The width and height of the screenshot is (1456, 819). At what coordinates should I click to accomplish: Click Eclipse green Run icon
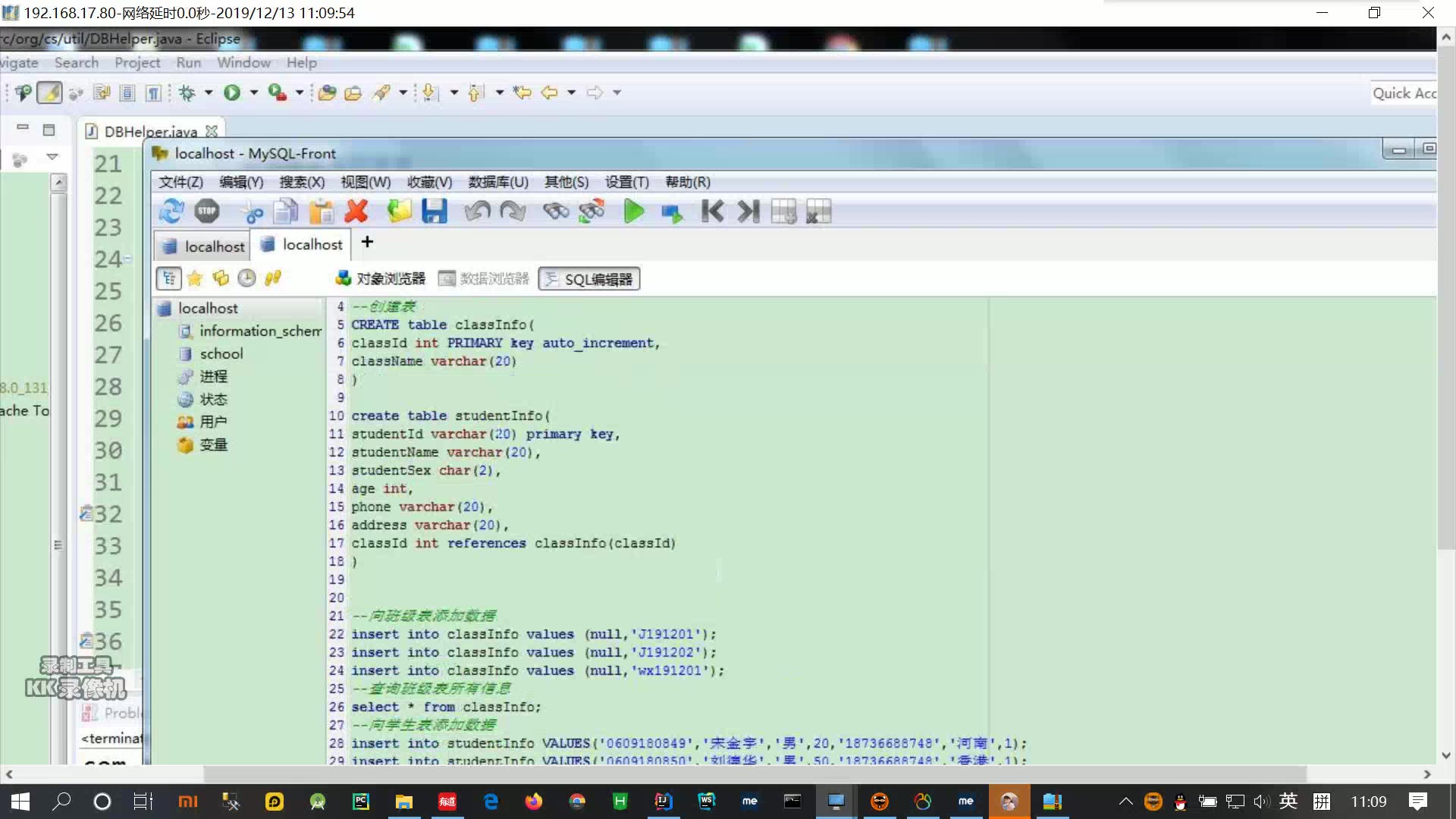pyautogui.click(x=232, y=93)
